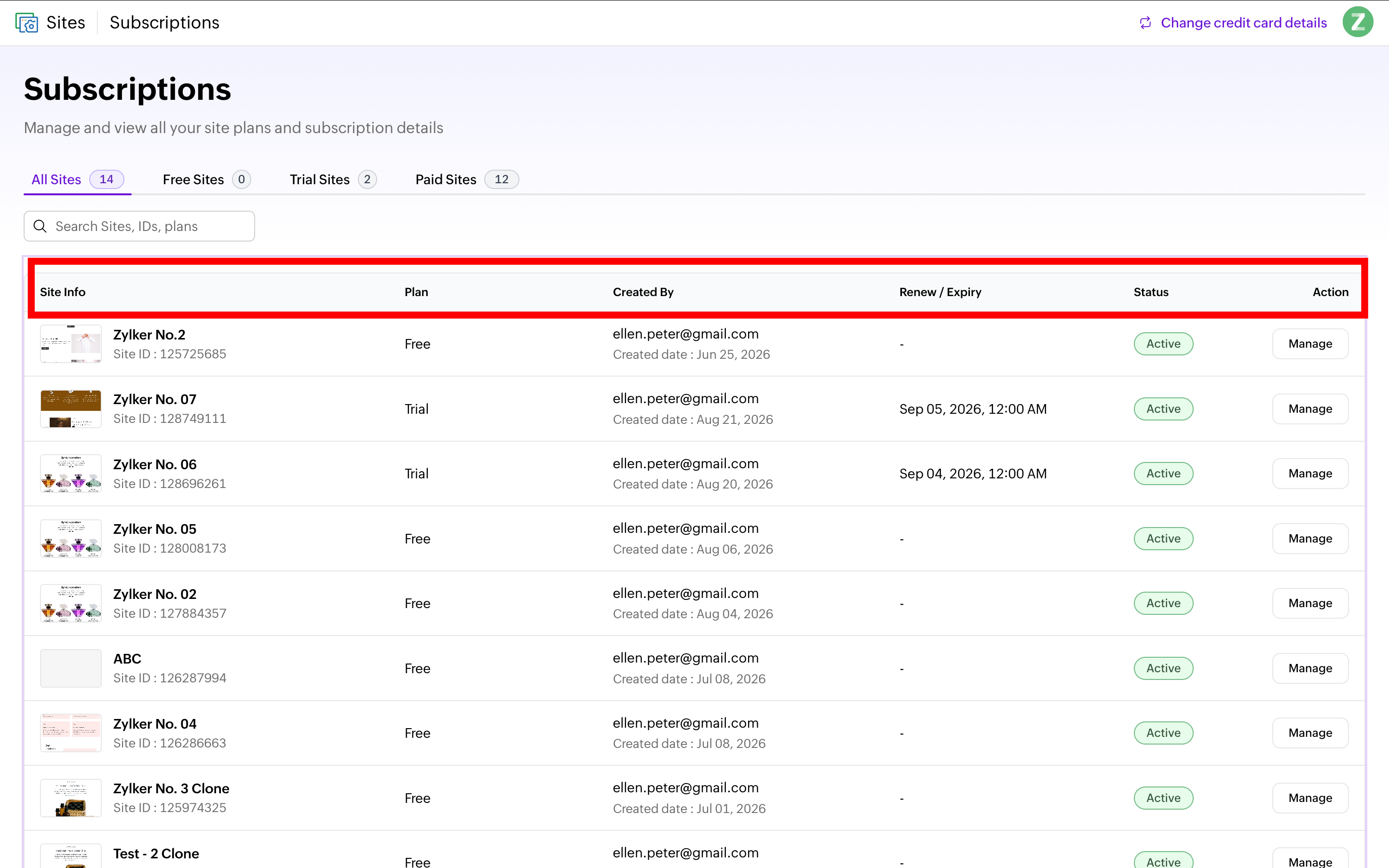Open the Zylker No. 04 site thumbnail
This screenshot has width=1389, height=868.
70,733
